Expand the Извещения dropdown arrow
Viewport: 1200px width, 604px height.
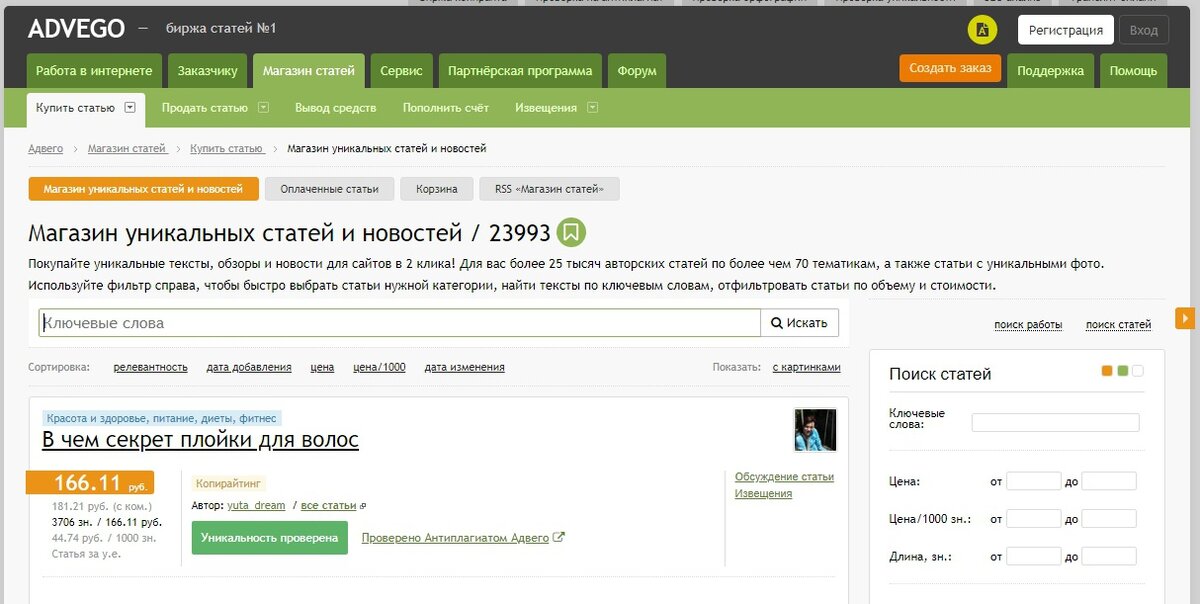click(x=593, y=107)
